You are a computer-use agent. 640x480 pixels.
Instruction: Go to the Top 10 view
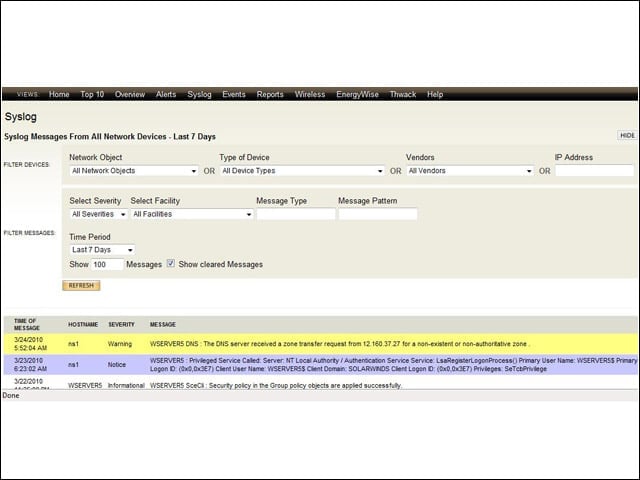click(92, 94)
